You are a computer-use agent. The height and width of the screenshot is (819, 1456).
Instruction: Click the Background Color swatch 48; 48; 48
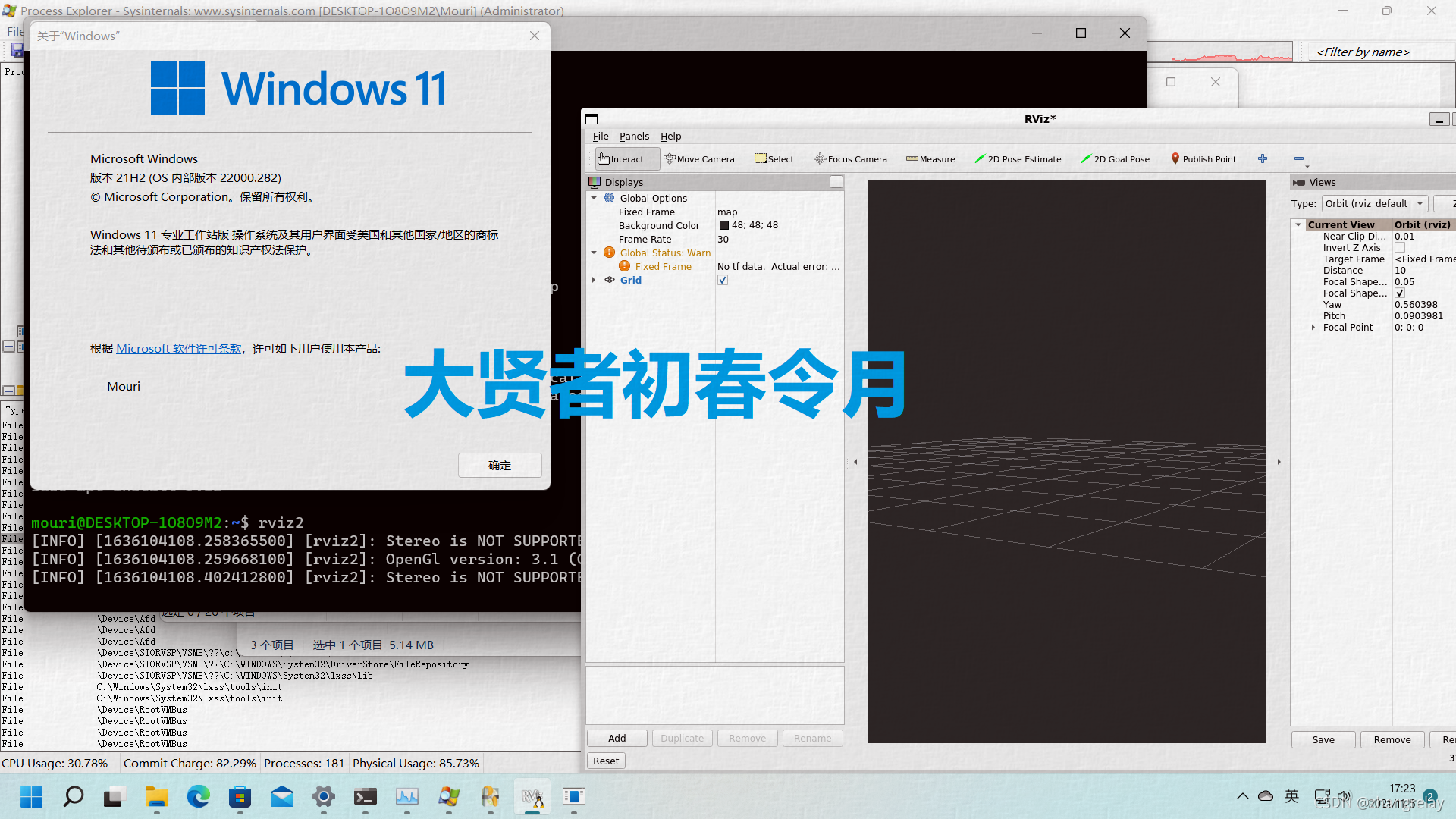(x=723, y=225)
